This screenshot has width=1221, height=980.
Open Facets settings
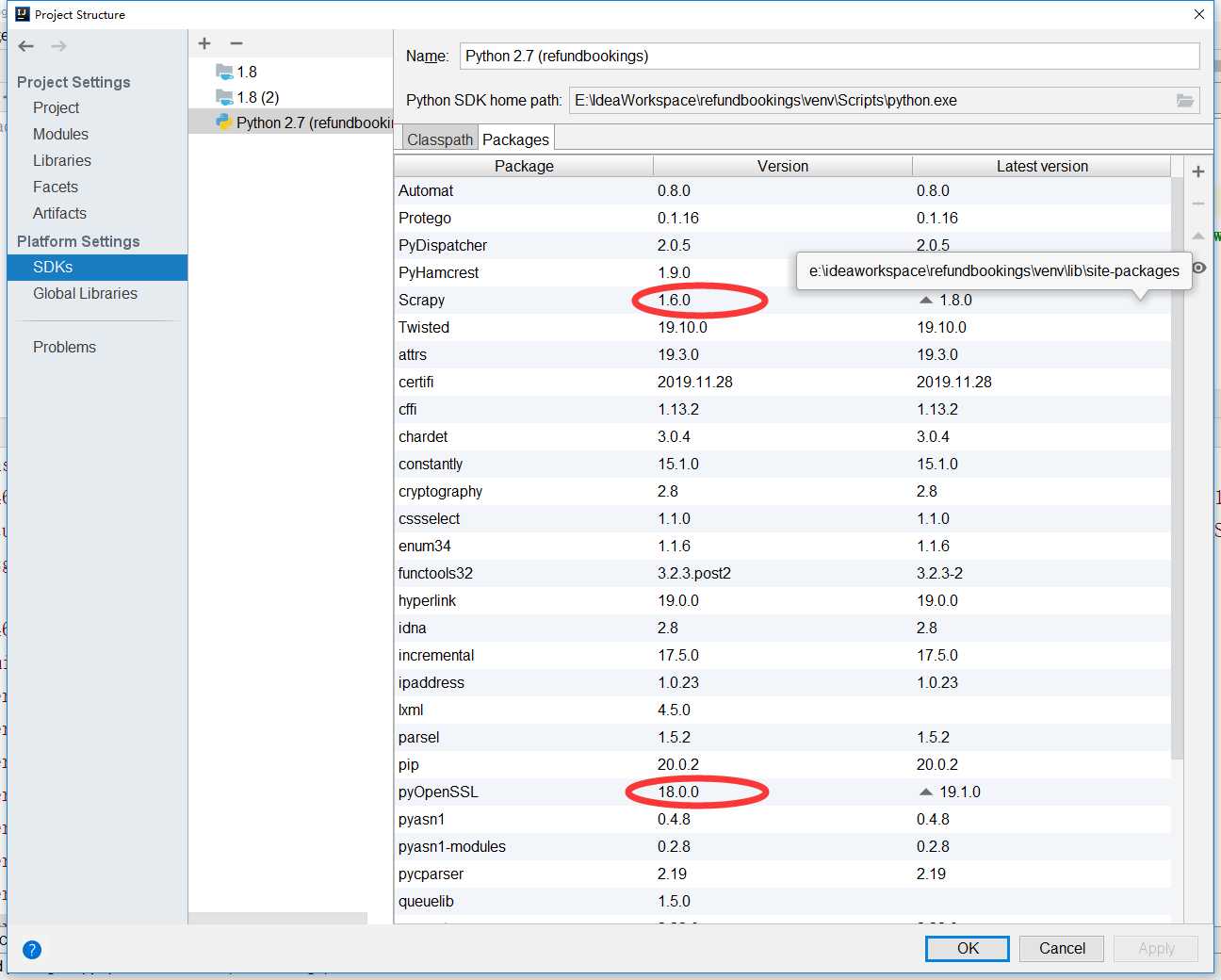[x=56, y=187]
